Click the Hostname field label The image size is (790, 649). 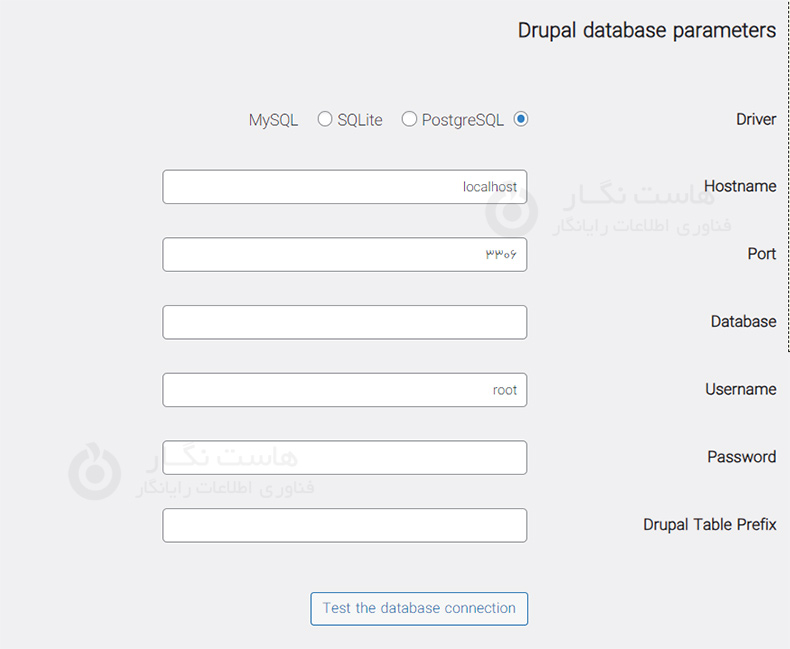click(740, 186)
